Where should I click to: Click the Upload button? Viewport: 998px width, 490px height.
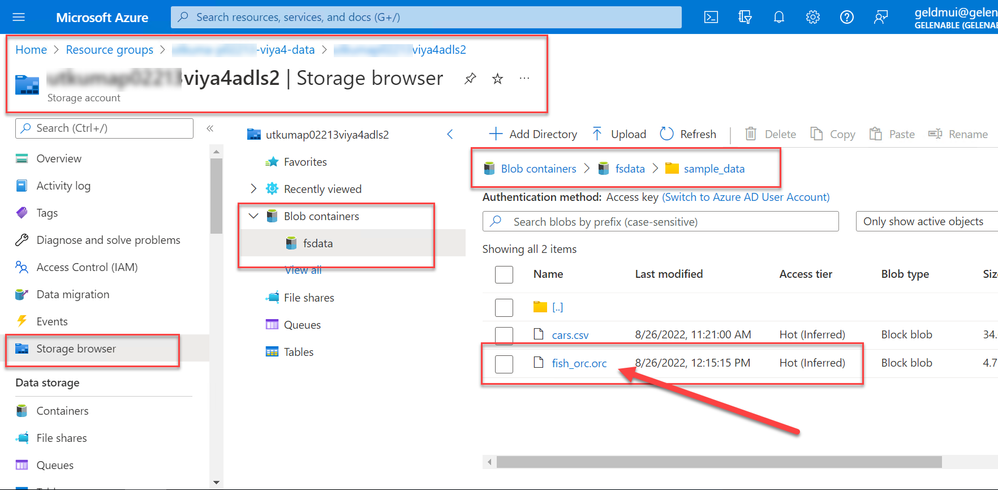[x=618, y=134]
